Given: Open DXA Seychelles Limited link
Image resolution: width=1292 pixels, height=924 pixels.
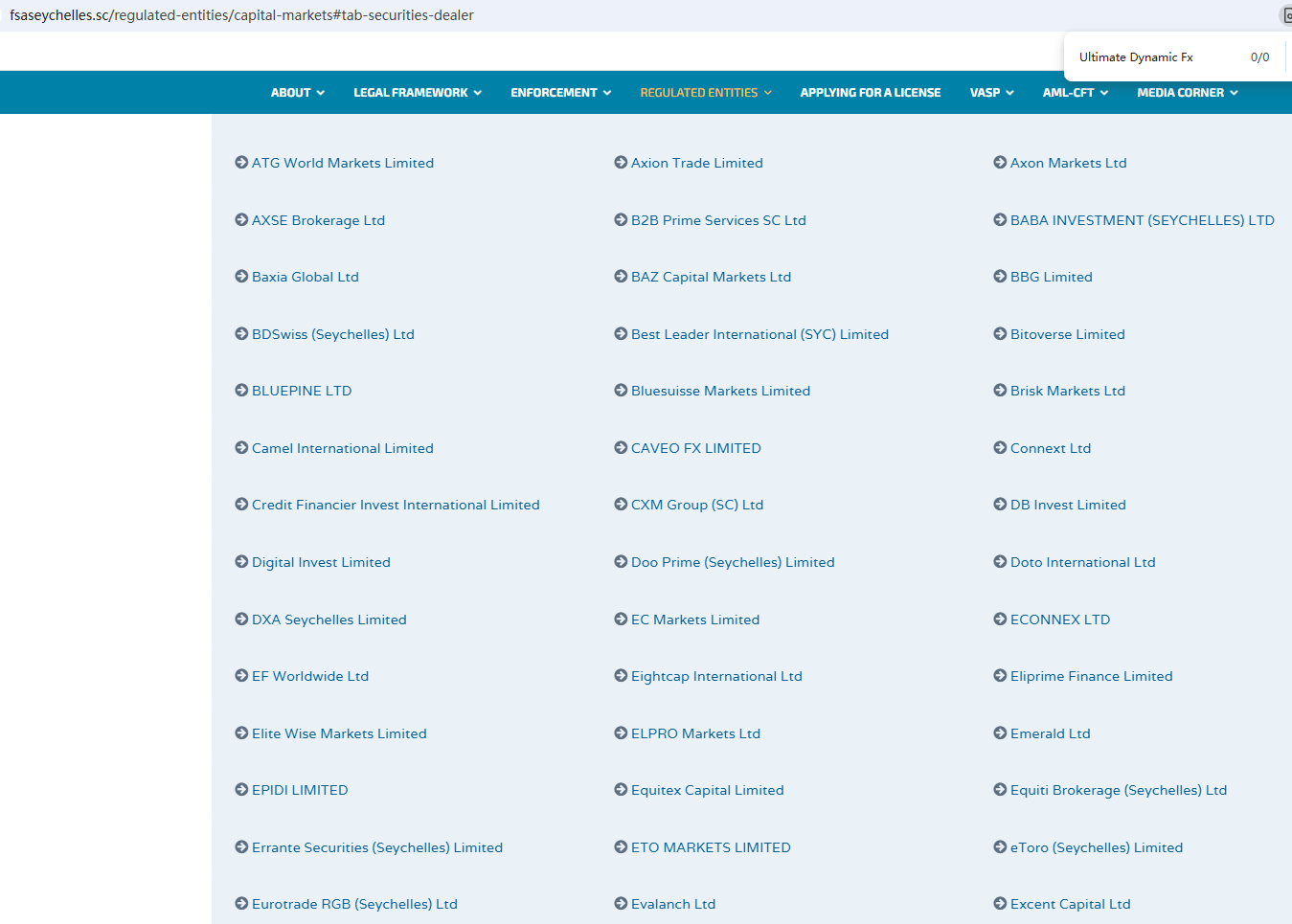Looking at the screenshot, I should tap(329, 620).
